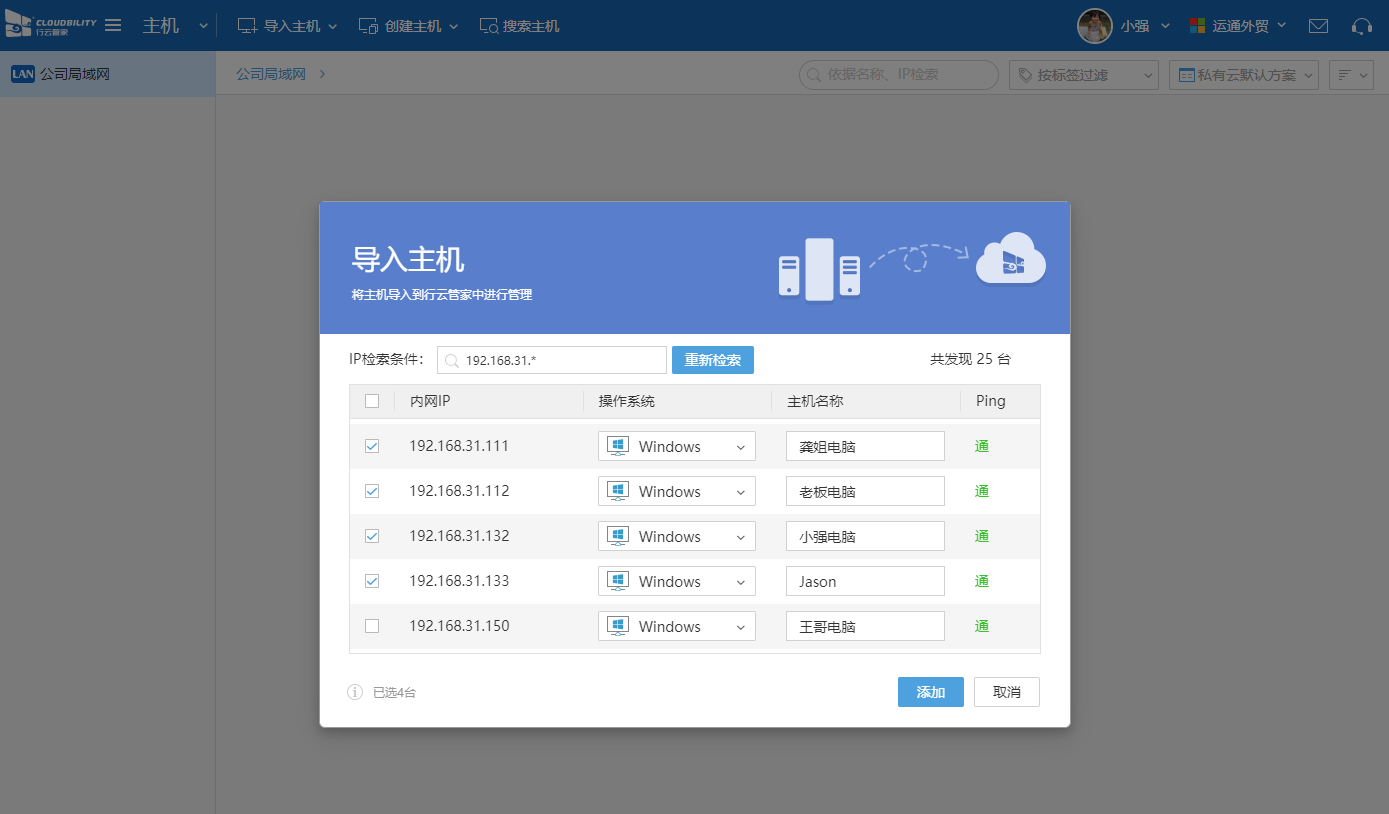
Task: Check the checkbox for 192.168.31.150
Action: (x=372, y=626)
